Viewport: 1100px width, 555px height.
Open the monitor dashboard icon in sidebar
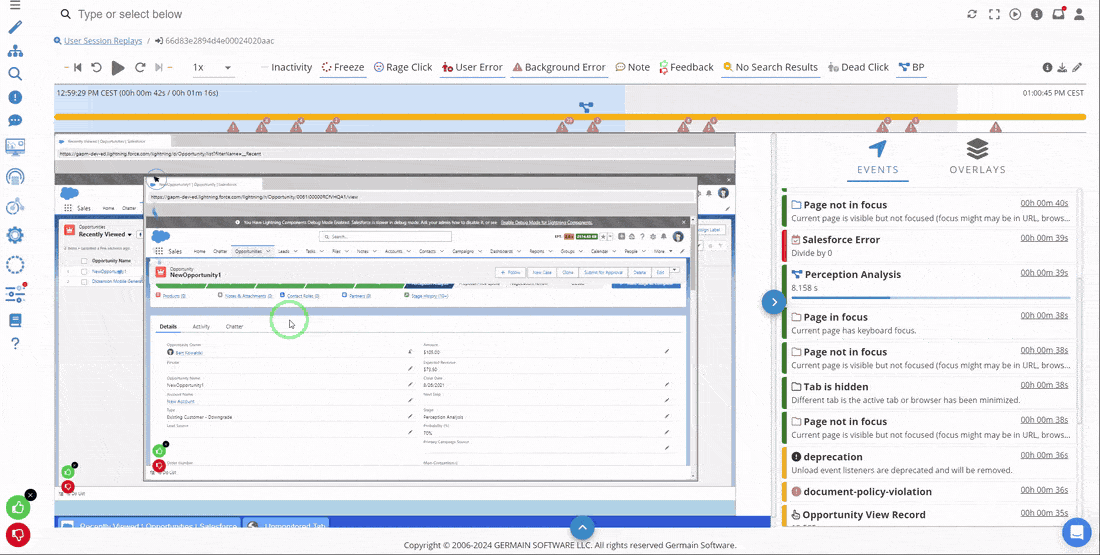coord(15,147)
